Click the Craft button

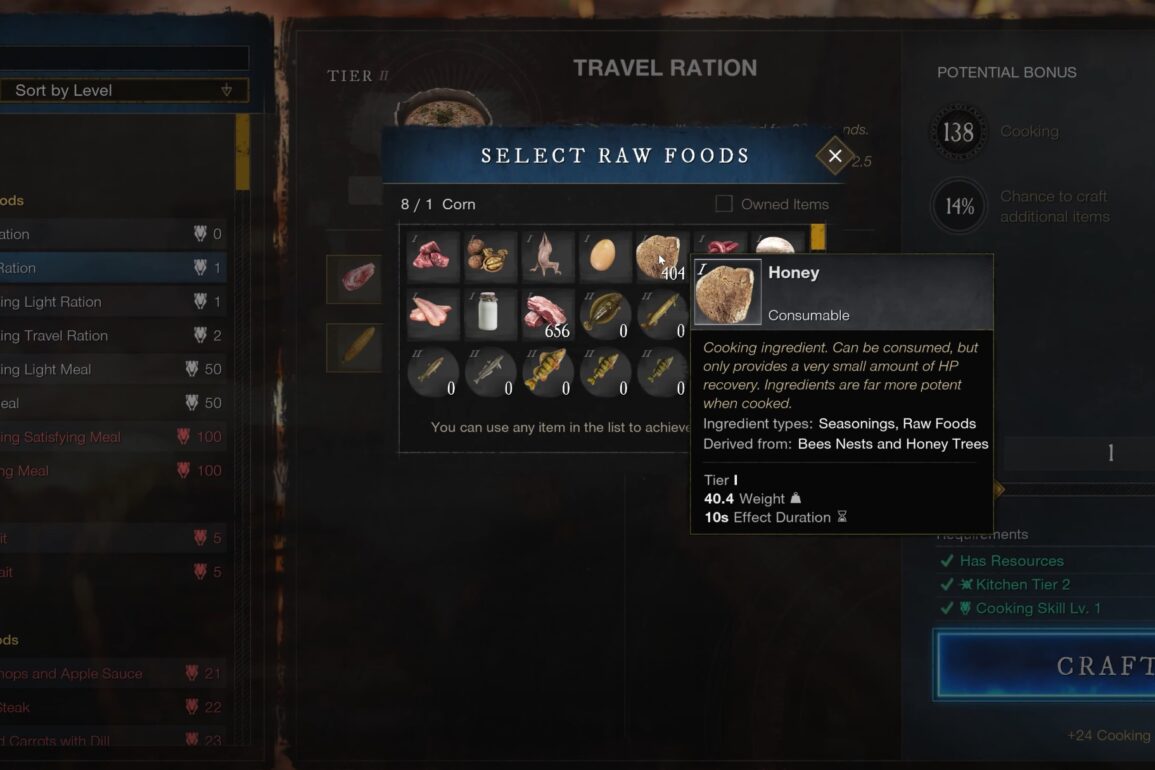point(1045,665)
